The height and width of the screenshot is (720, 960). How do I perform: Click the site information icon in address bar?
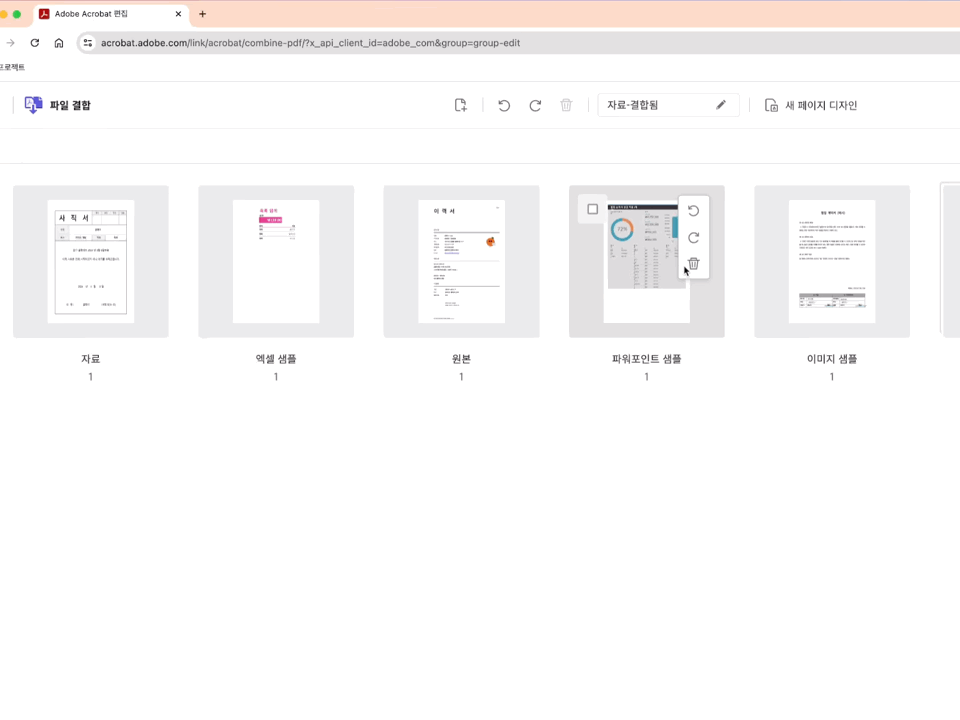point(88,43)
